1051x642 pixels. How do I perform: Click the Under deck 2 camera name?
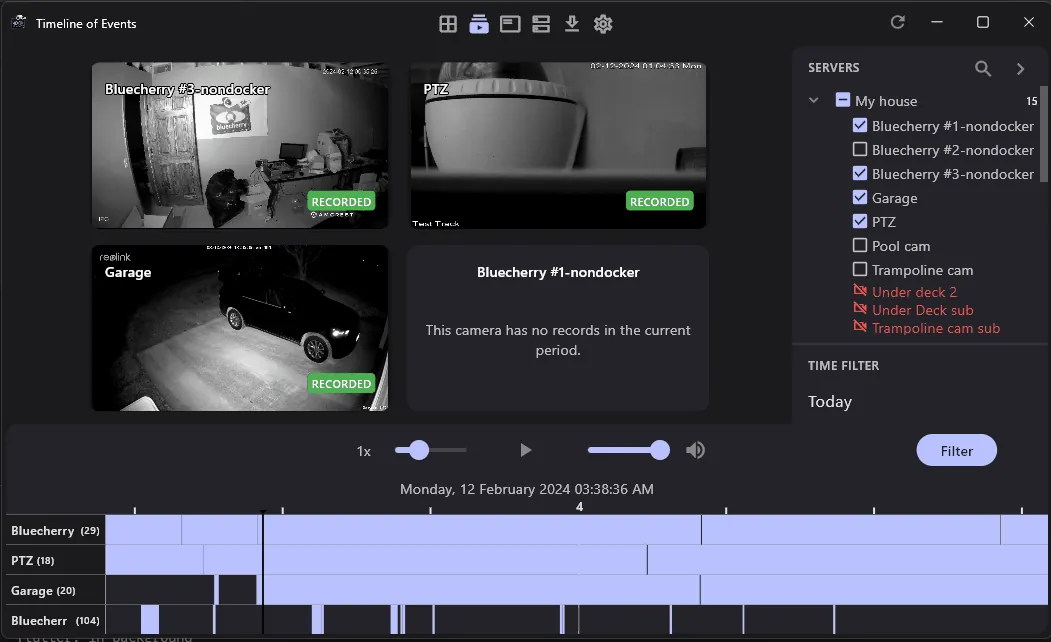914,292
